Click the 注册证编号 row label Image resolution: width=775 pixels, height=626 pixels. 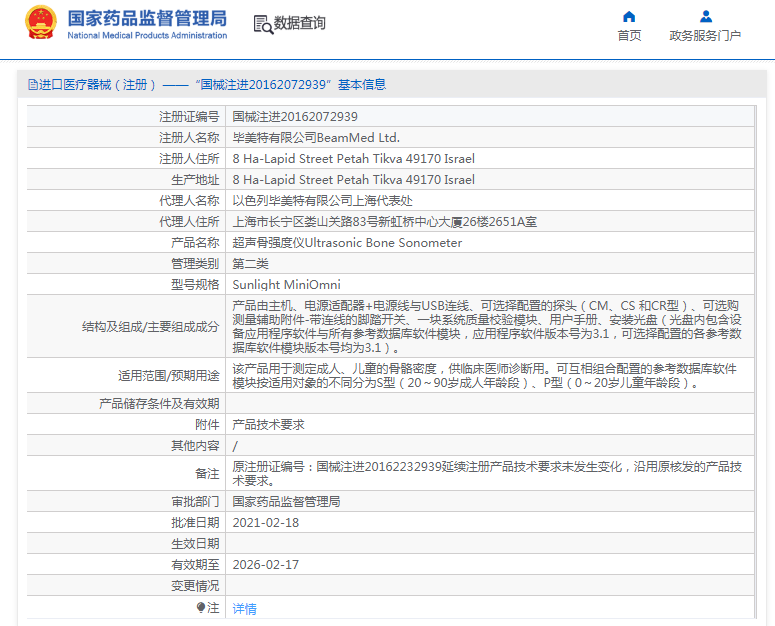189,117
